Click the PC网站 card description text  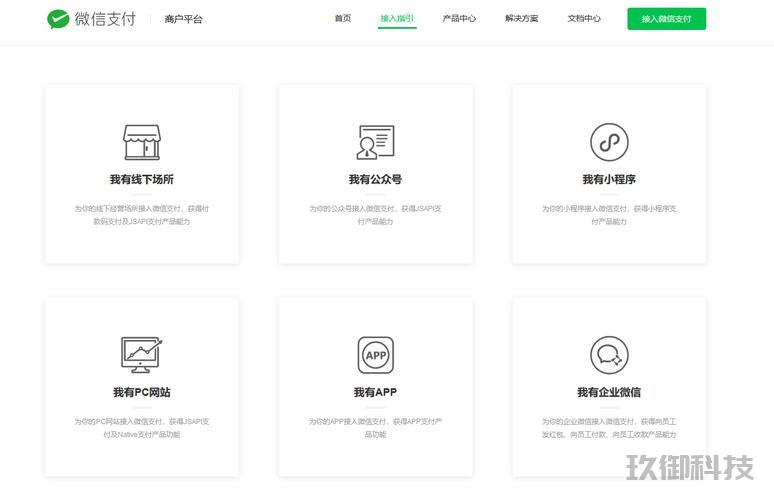[x=142, y=428]
